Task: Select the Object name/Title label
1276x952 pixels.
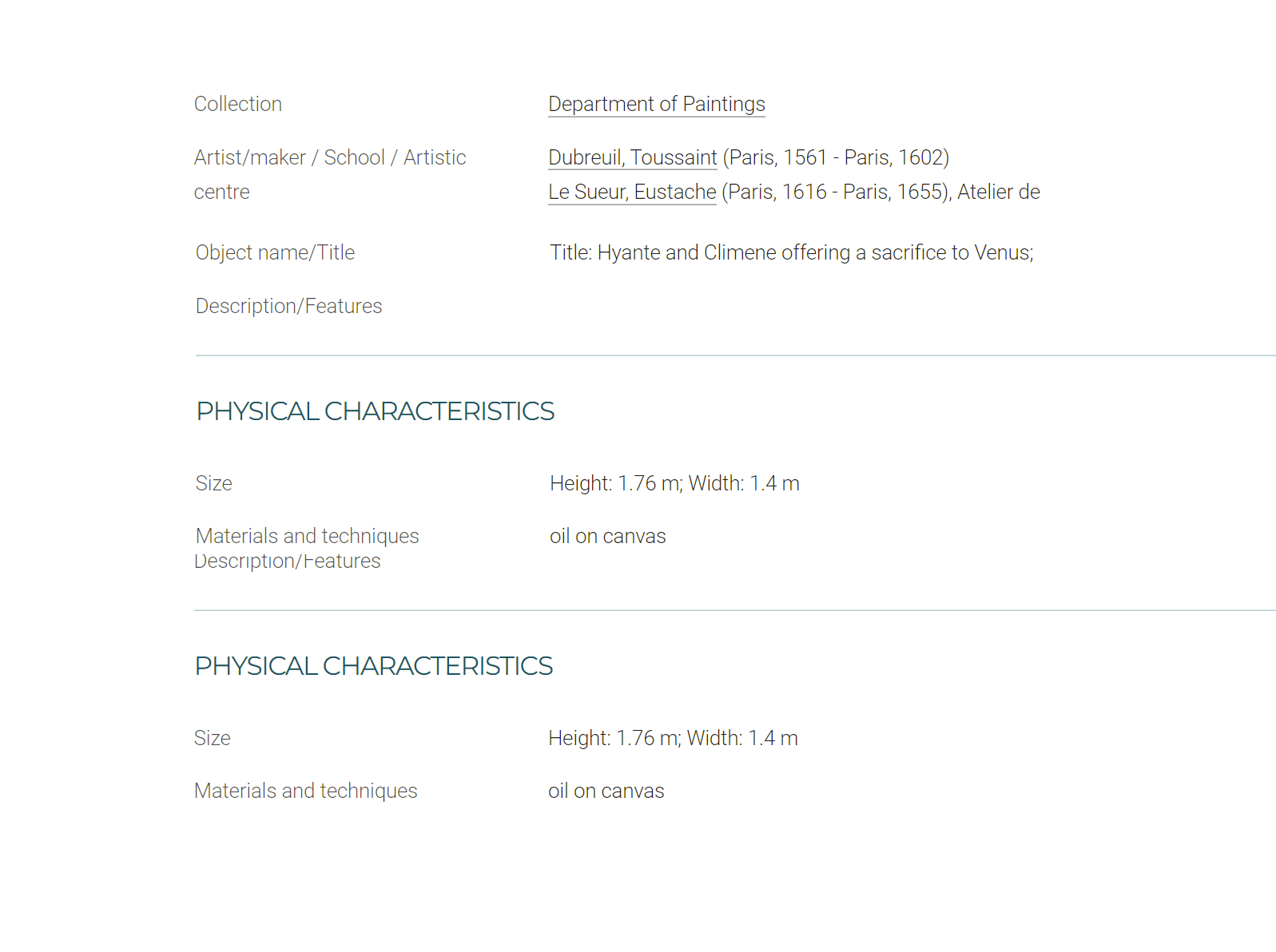Action: click(275, 253)
